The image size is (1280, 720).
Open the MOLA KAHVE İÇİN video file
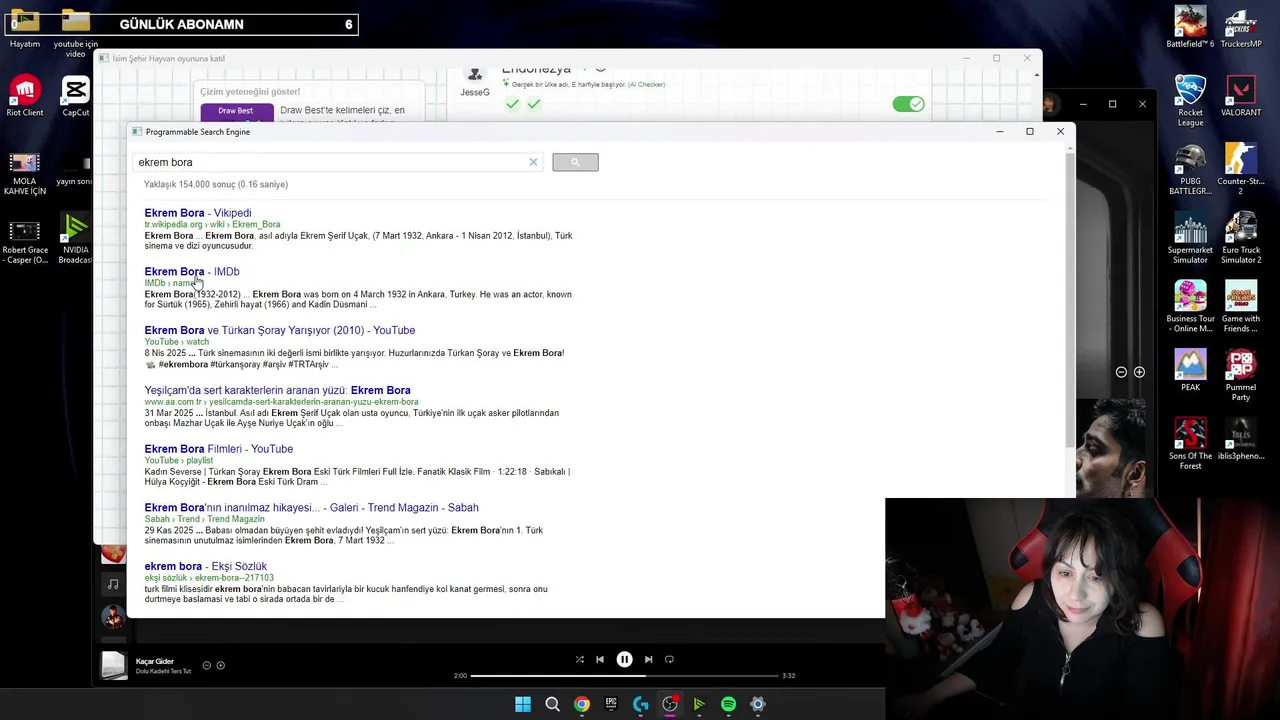(24, 174)
